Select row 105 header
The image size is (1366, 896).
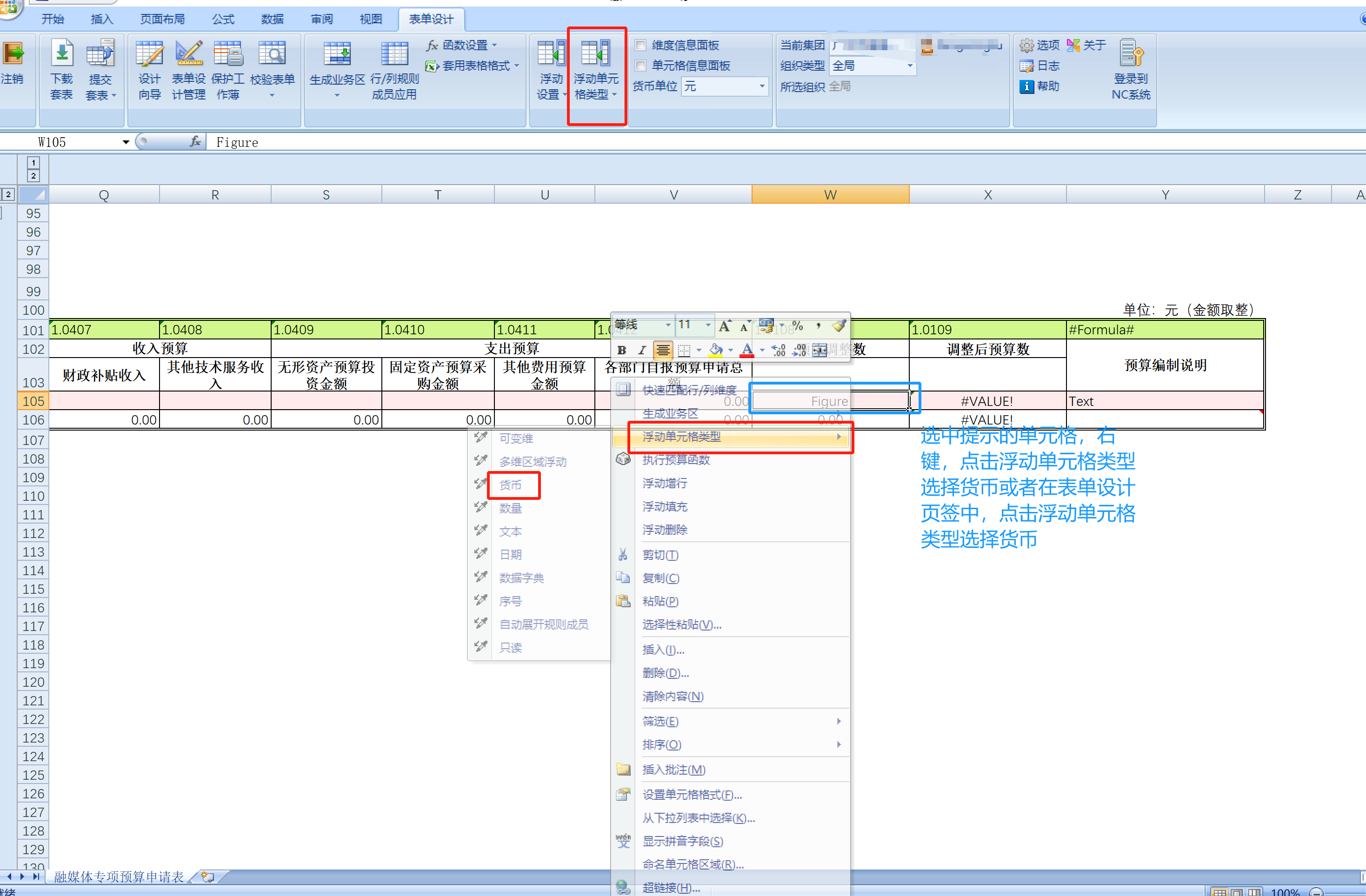click(33, 401)
